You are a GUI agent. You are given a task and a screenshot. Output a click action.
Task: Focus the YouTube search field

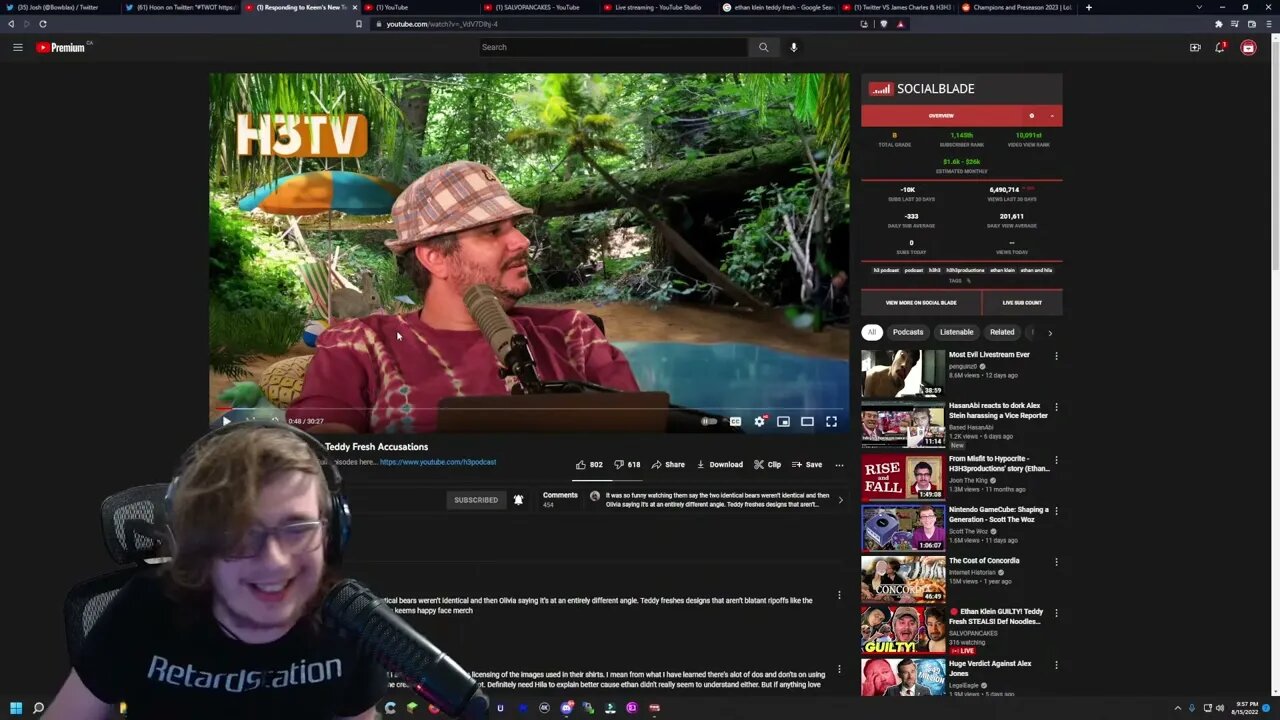click(x=612, y=47)
